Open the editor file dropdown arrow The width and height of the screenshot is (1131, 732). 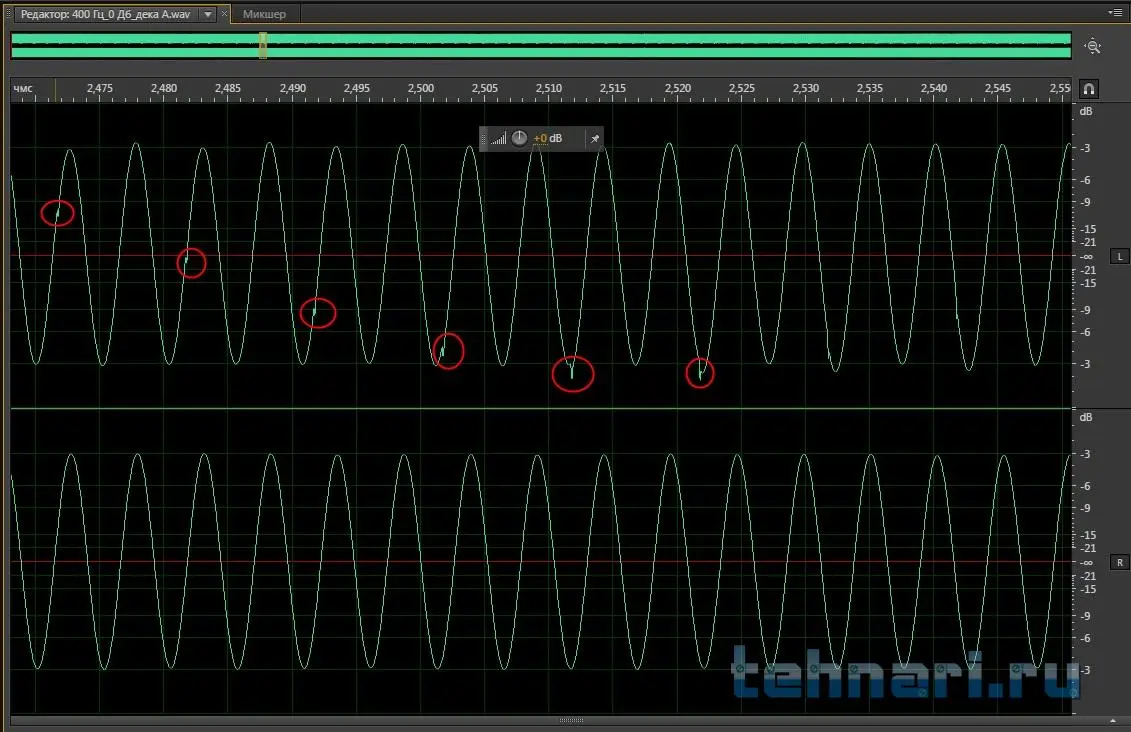pyautogui.click(x=208, y=14)
